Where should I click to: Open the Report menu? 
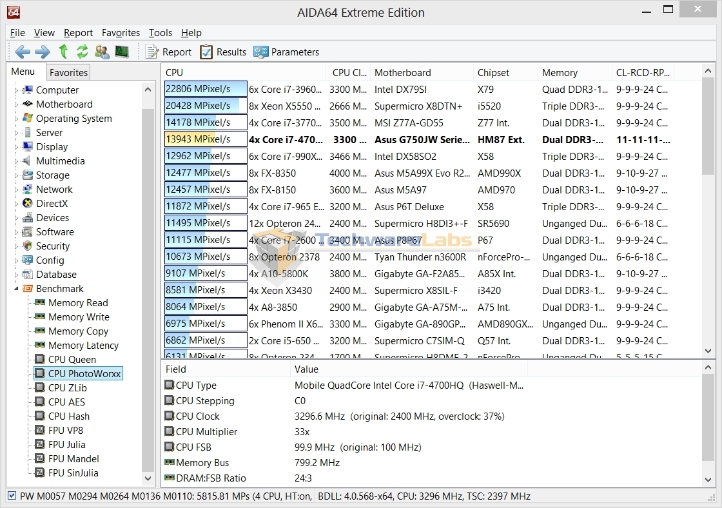78,33
